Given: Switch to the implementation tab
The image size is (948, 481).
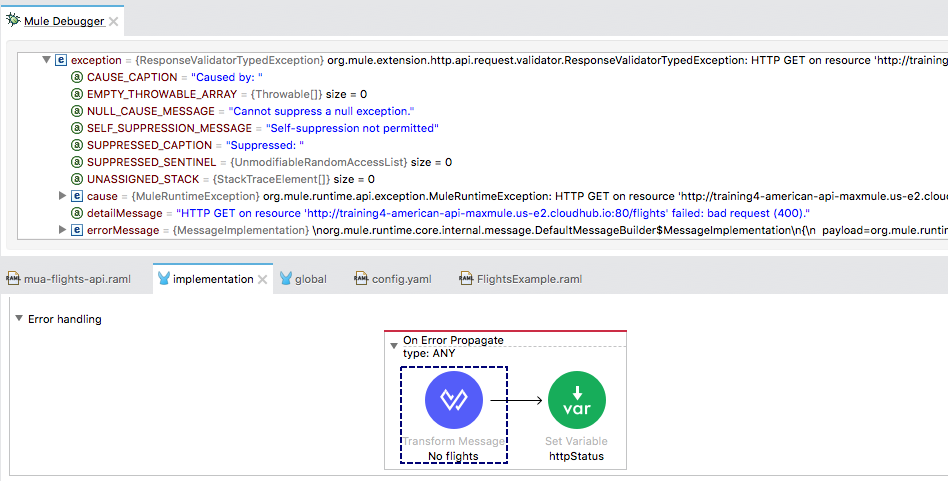Looking at the screenshot, I should coord(213,279).
